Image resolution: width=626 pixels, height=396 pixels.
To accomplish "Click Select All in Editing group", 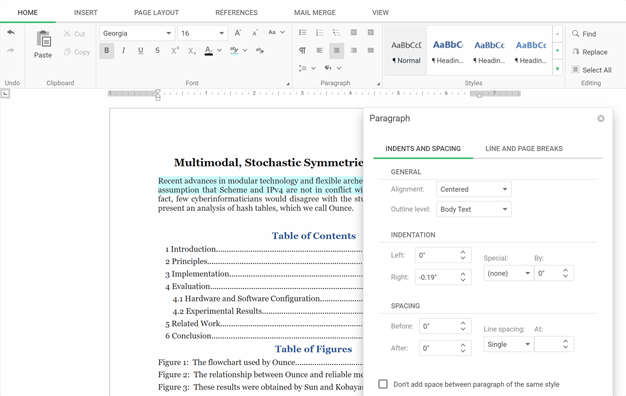I will tap(592, 70).
